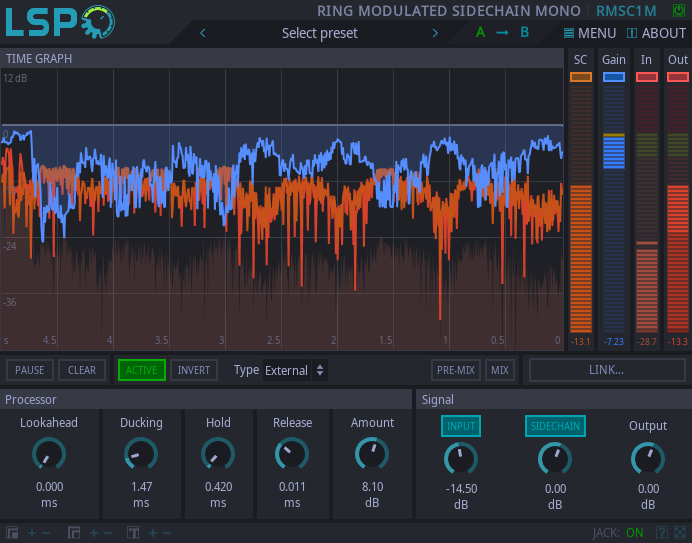Image resolution: width=692 pixels, height=543 pixels.
Task: Toggle the ACTIVE button off
Action: 141,370
